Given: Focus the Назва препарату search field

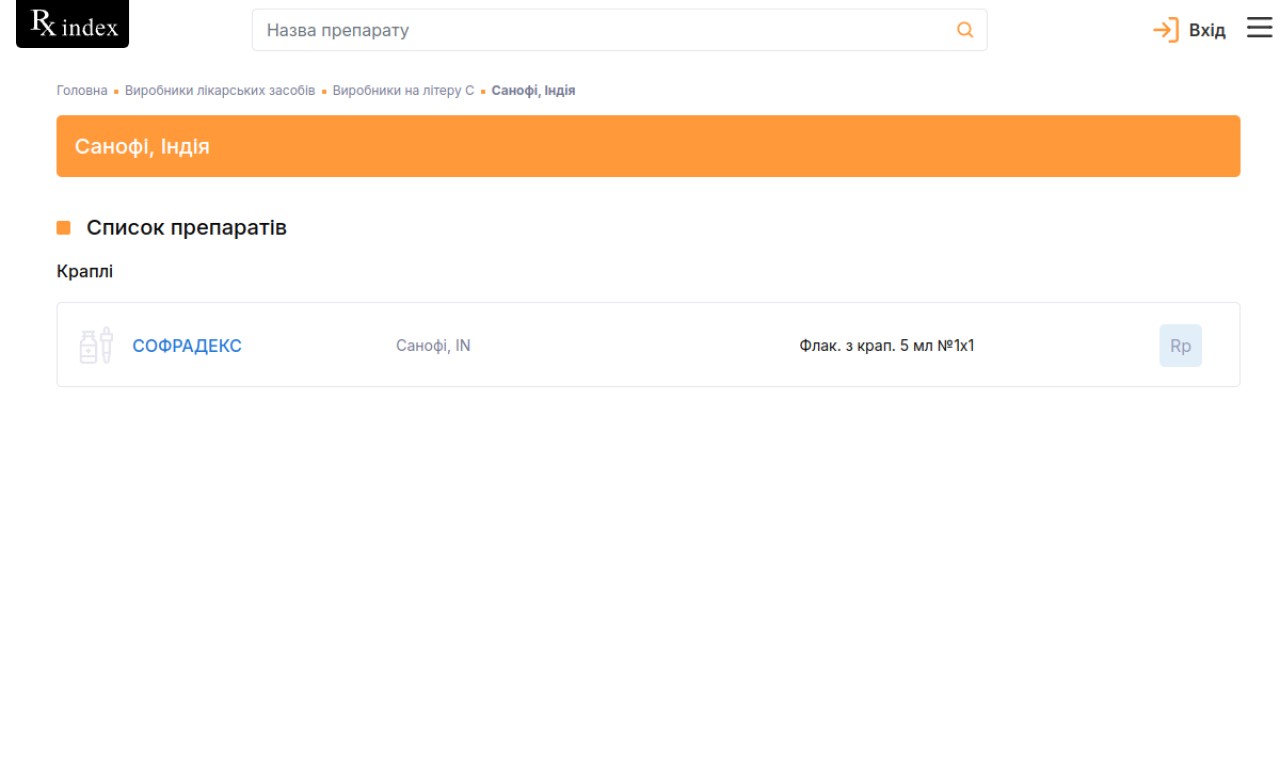Looking at the screenshot, I should click(x=600, y=30).
